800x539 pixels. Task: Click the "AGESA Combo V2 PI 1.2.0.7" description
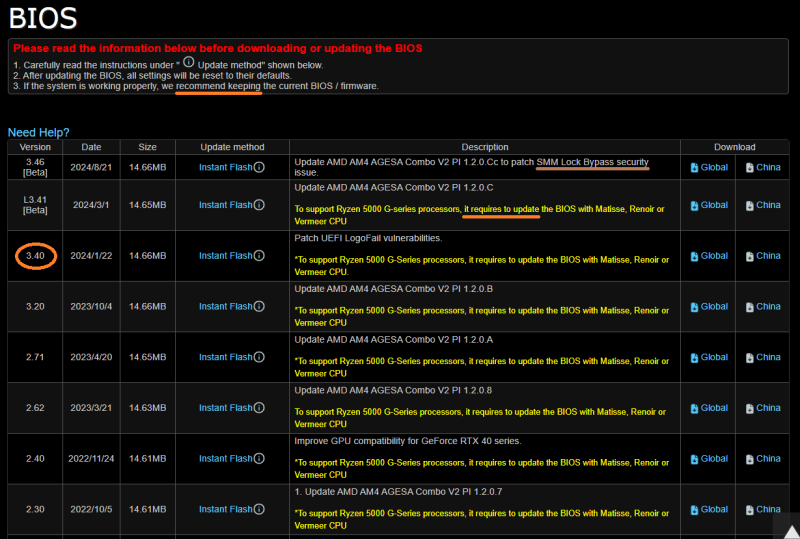398,492
